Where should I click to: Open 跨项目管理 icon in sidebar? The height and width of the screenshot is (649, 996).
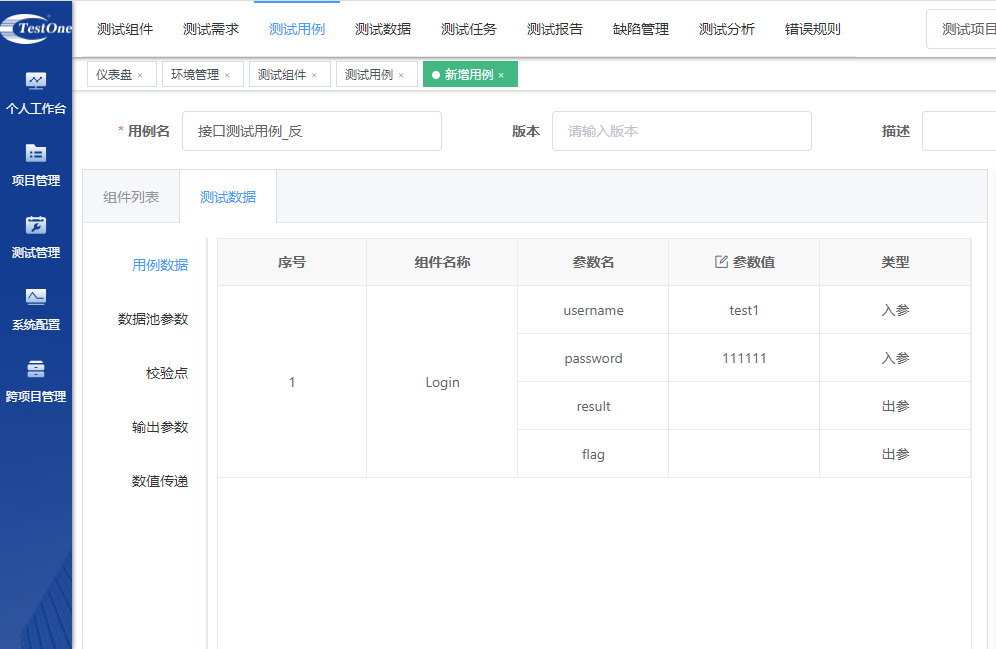pyautogui.click(x=36, y=369)
